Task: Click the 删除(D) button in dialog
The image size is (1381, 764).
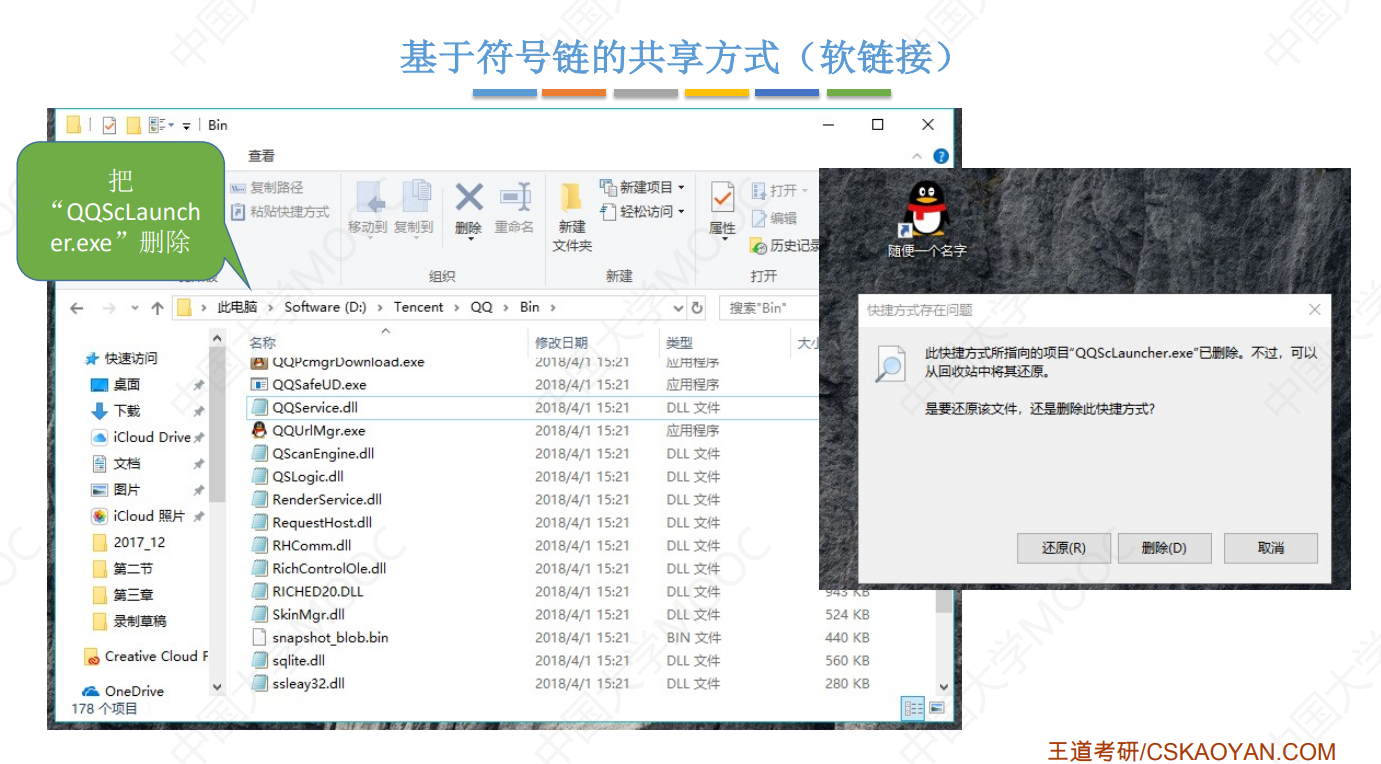Action: 1164,548
